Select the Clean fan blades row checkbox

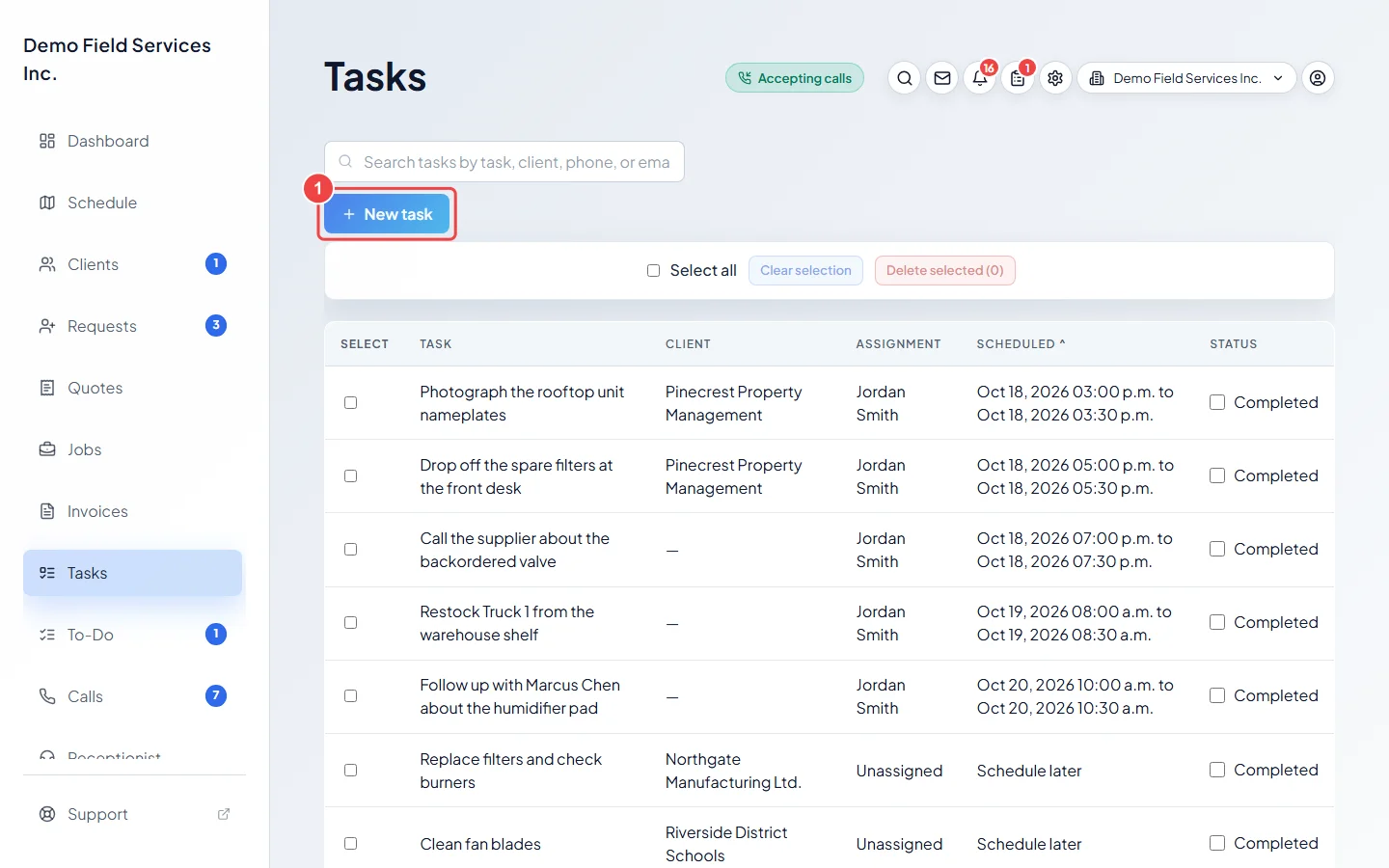(351, 844)
